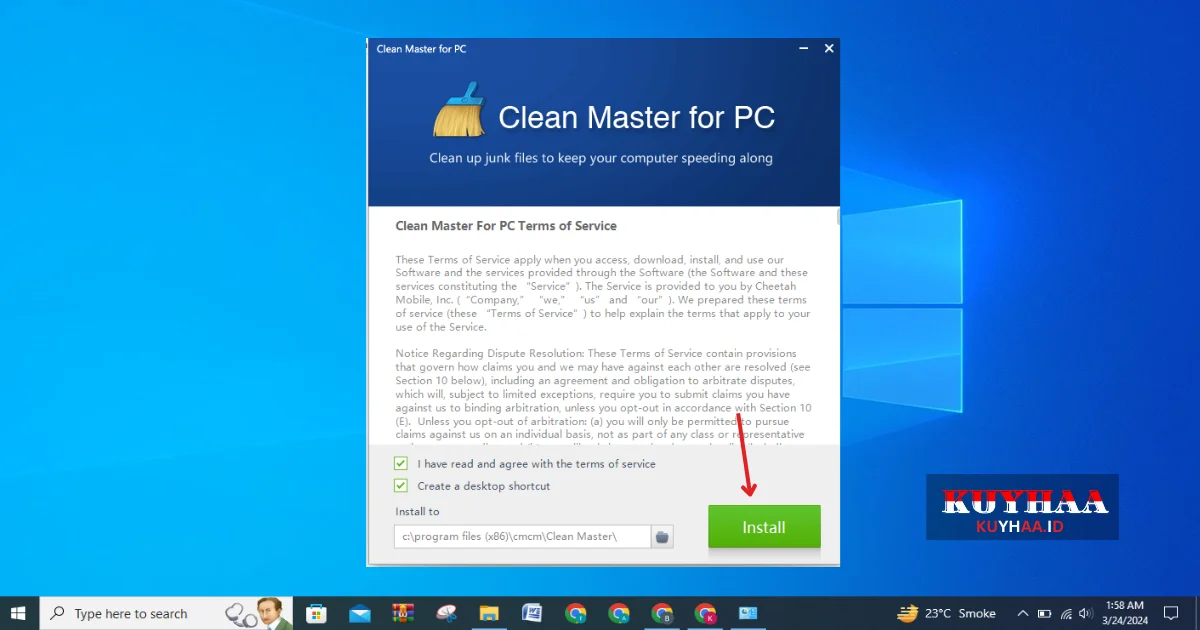Click the "Clean Master For PC Terms of Service" heading

(x=506, y=226)
